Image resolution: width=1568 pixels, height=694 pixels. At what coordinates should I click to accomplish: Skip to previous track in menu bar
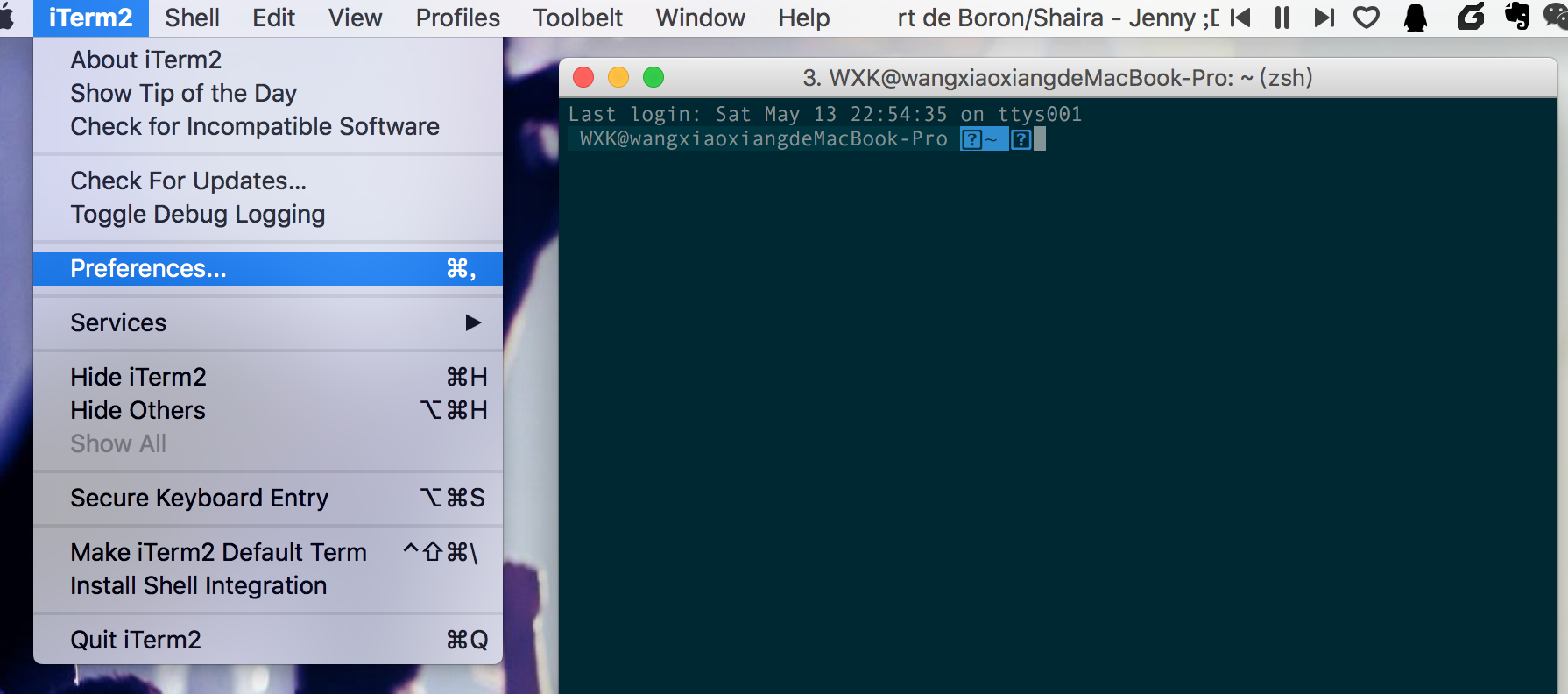(1240, 18)
